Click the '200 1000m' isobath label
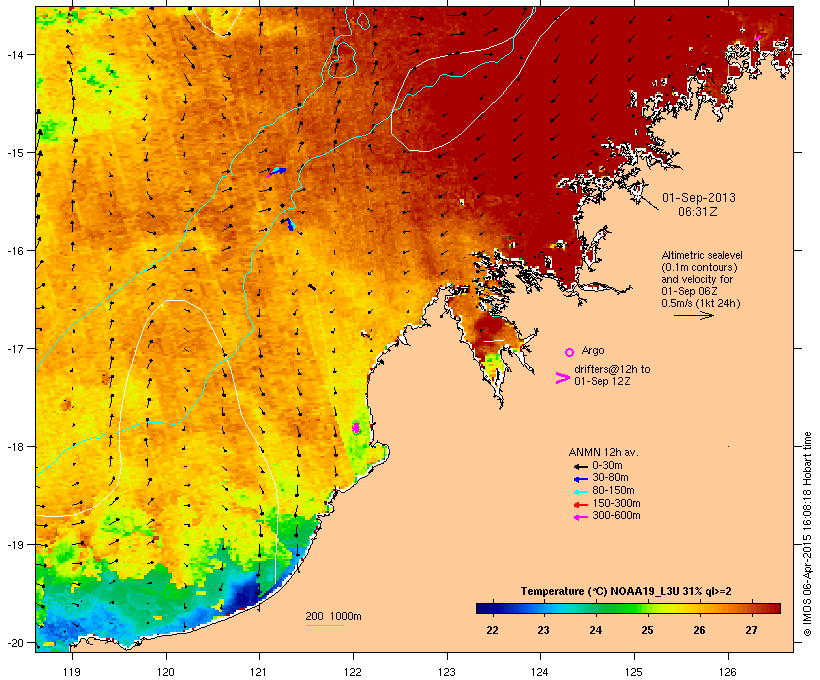Image resolution: width=820 pixels, height=680 pixels. click(x=334, y=616)
